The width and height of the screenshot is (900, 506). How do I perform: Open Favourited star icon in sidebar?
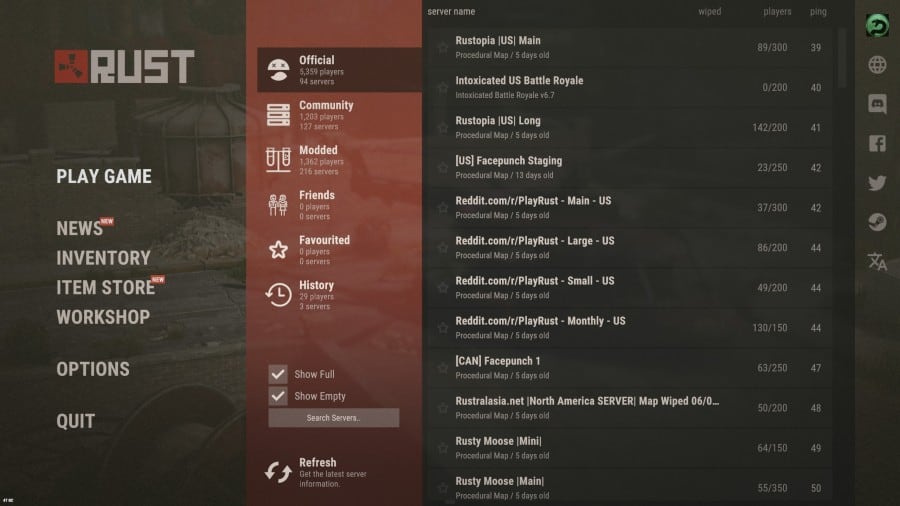(278, 250)
